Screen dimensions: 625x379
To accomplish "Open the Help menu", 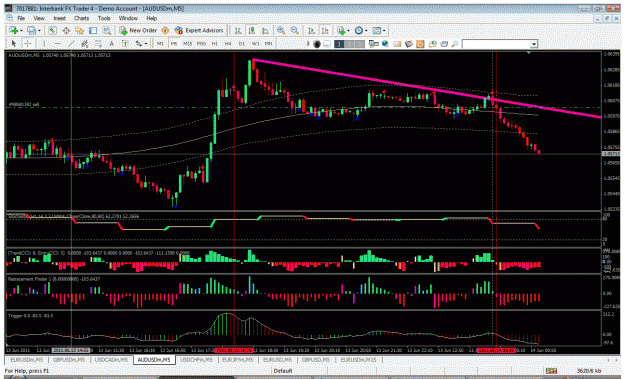I will [151, 18].
